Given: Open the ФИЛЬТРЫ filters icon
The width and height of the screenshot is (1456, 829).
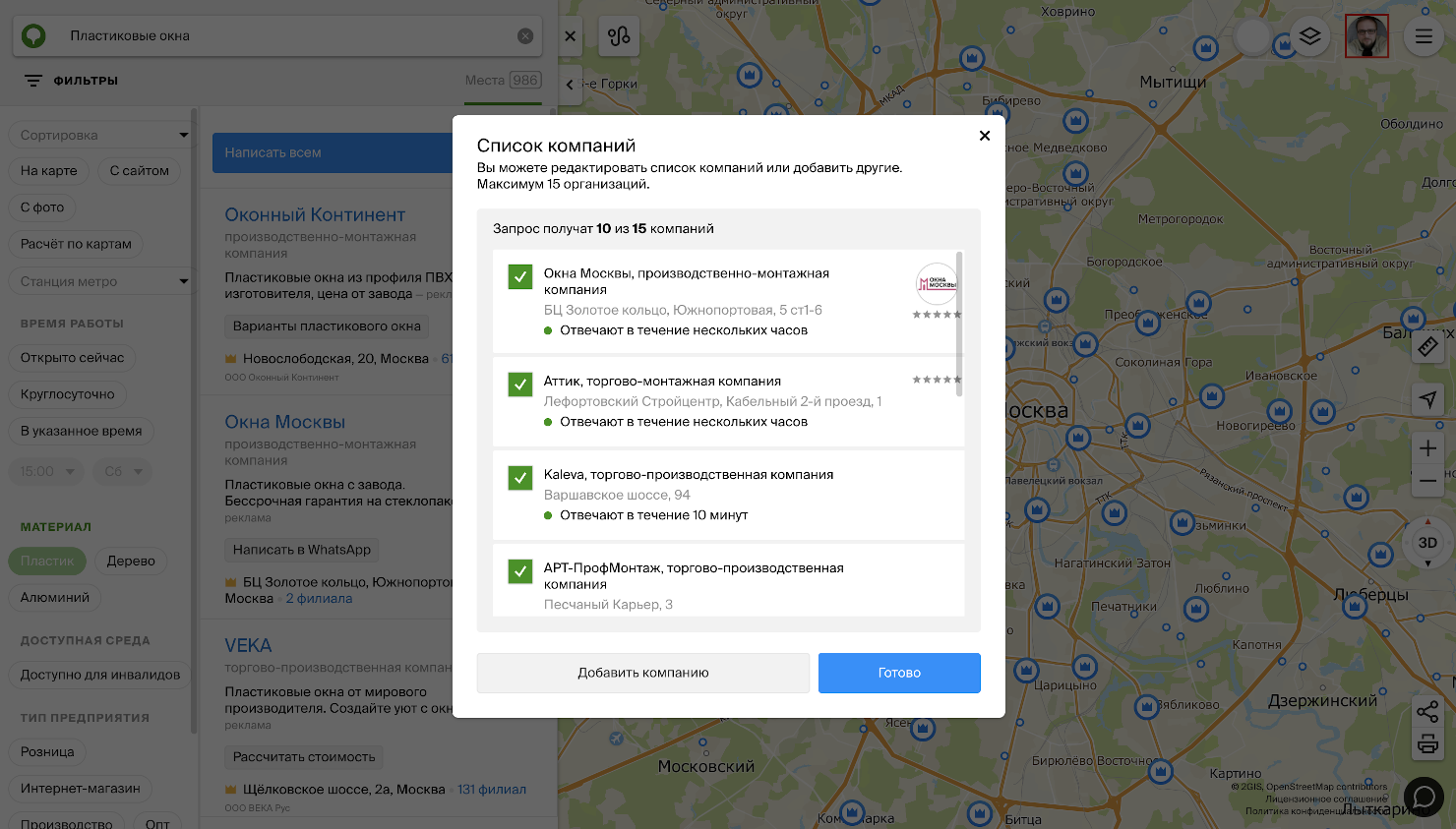Looking at the screenshot, I should [x=33, y=81].
